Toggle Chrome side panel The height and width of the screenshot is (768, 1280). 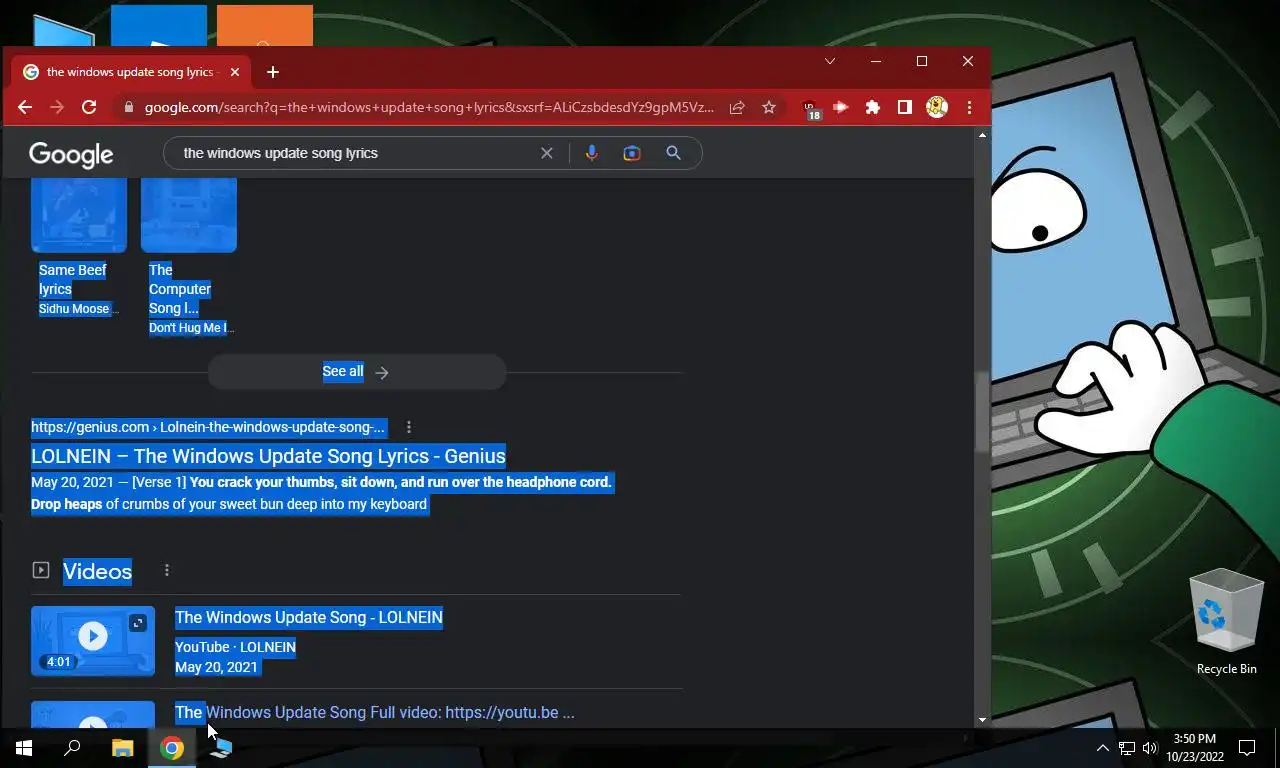click(905, 107)
